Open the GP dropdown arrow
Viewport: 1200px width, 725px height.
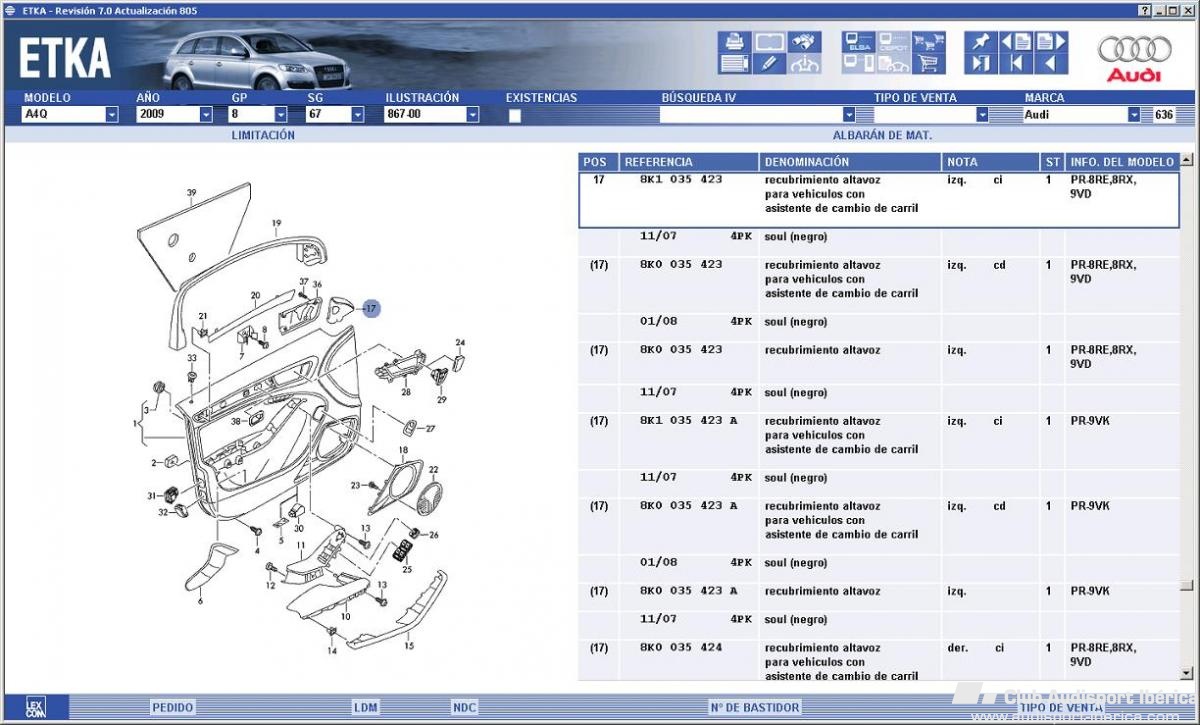click(x=281, y=115)
